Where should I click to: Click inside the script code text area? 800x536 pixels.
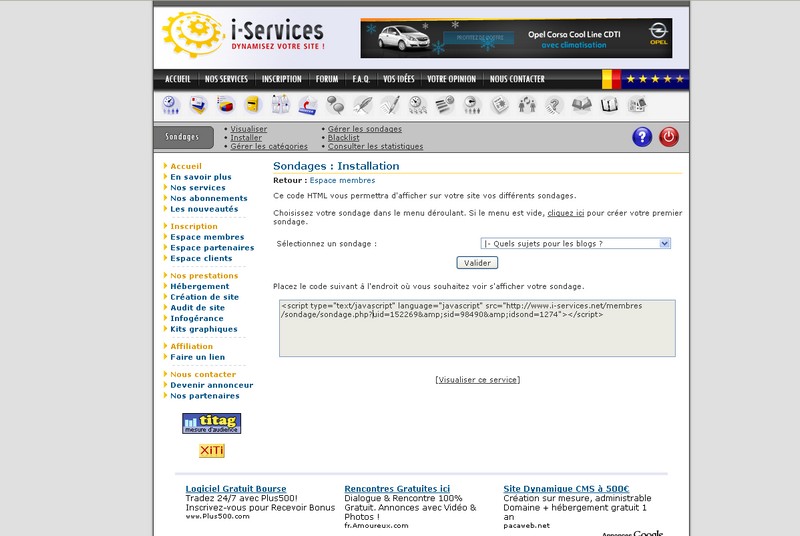(x=477, y=328)
